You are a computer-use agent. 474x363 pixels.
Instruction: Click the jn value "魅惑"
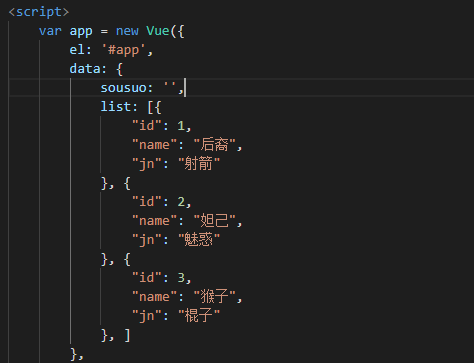(x=199, y=240)
